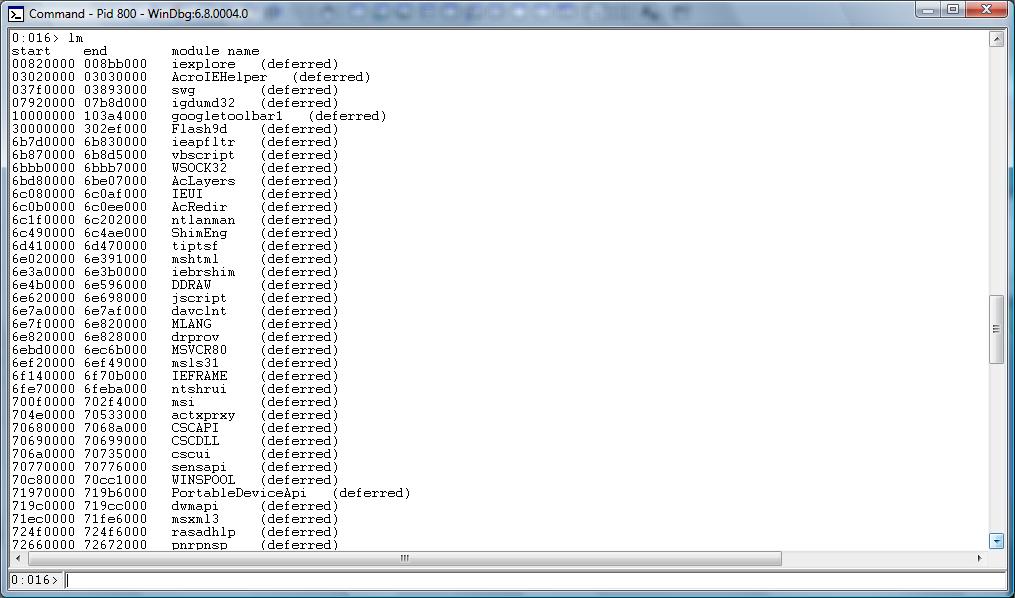This screenshot has height=598, width=1015.
Task: Click the msxml3 module name
Action: (x=195, y=519)
